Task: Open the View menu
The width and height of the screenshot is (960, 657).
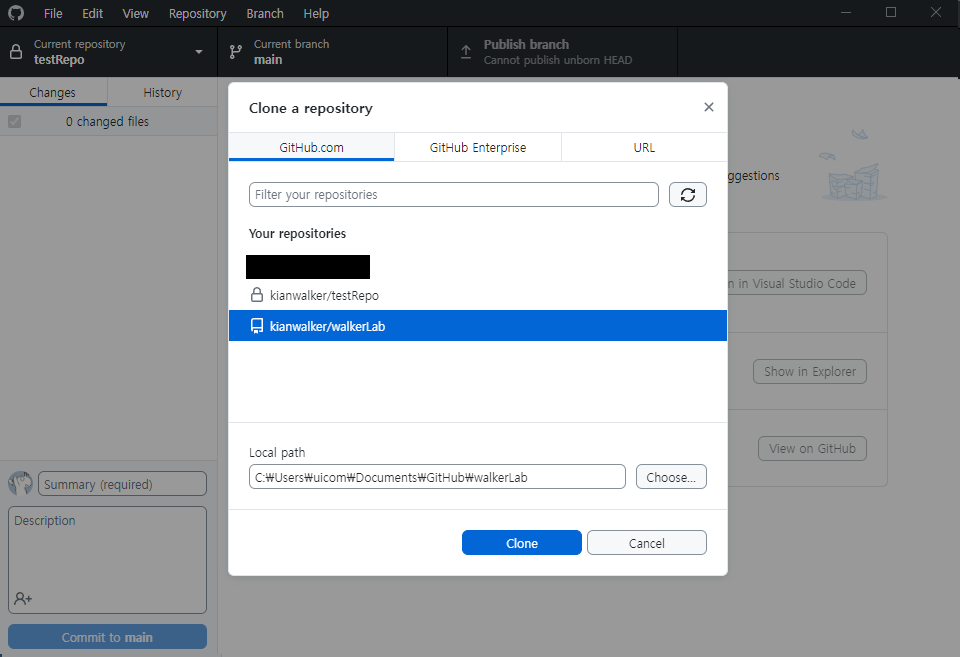Action: [135, 13]
